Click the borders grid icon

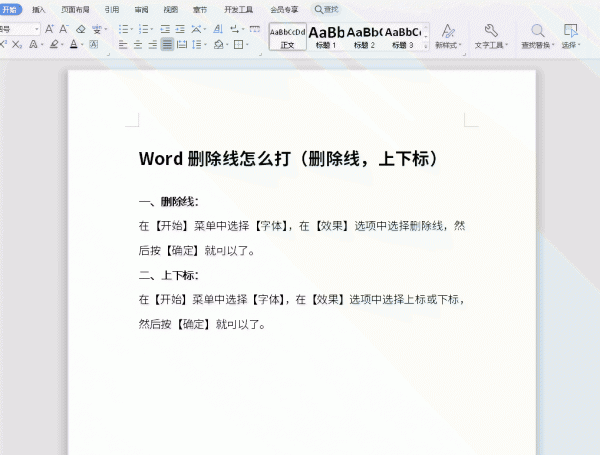click(238, 45)
